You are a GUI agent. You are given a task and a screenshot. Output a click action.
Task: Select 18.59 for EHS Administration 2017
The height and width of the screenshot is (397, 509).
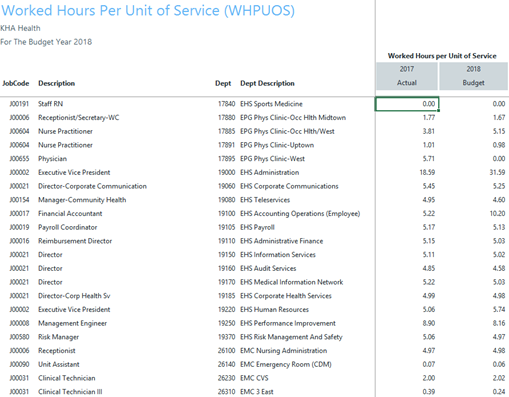pyautogui.click(x=427, y=172)
